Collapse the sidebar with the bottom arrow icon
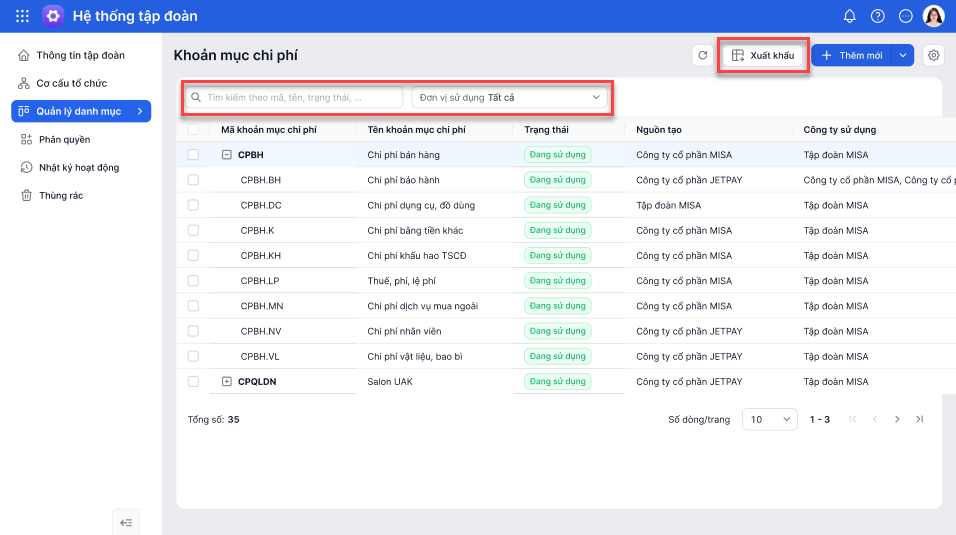 click(126, 522)
